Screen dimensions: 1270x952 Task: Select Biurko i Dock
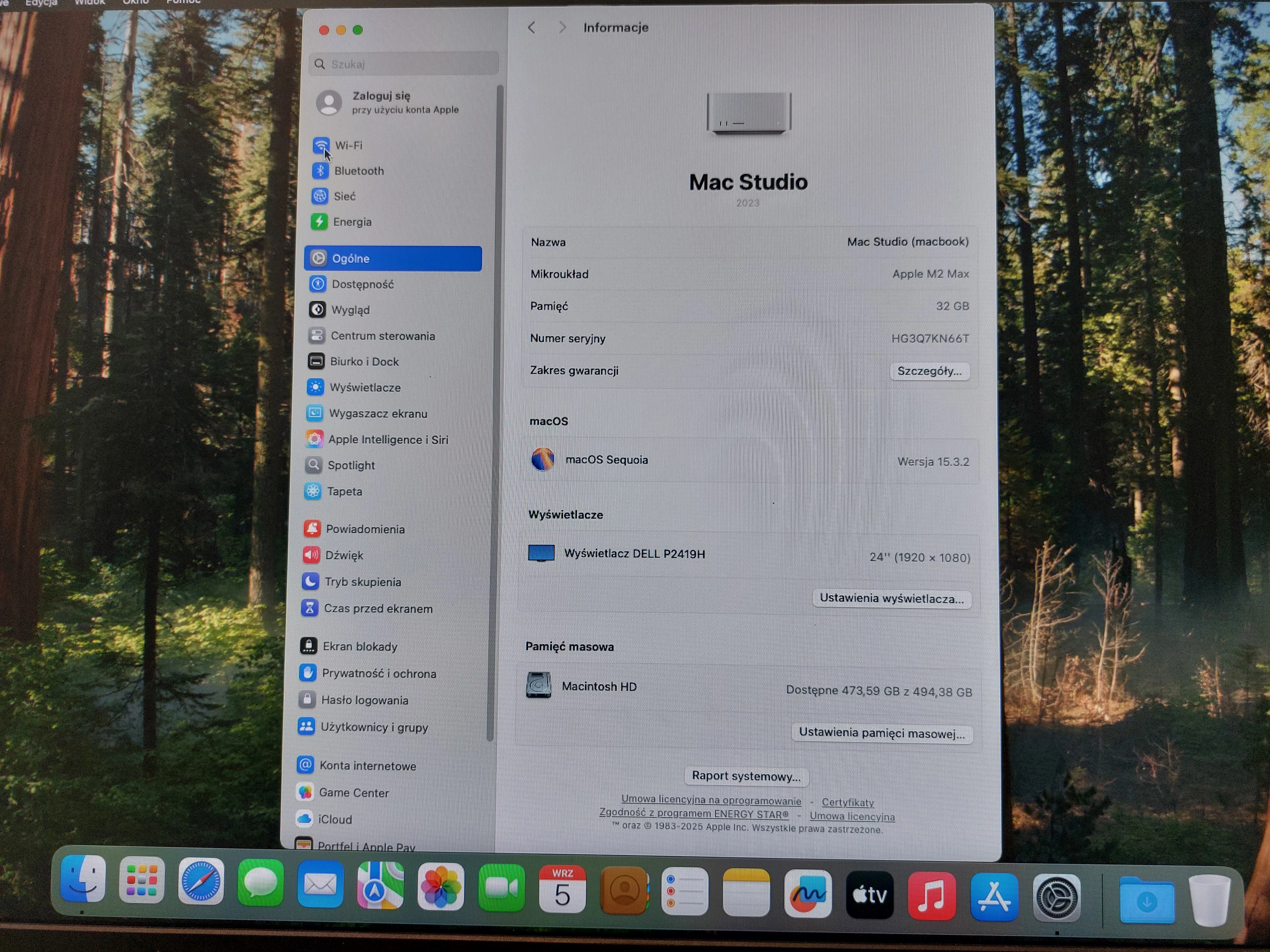(354, 362)
